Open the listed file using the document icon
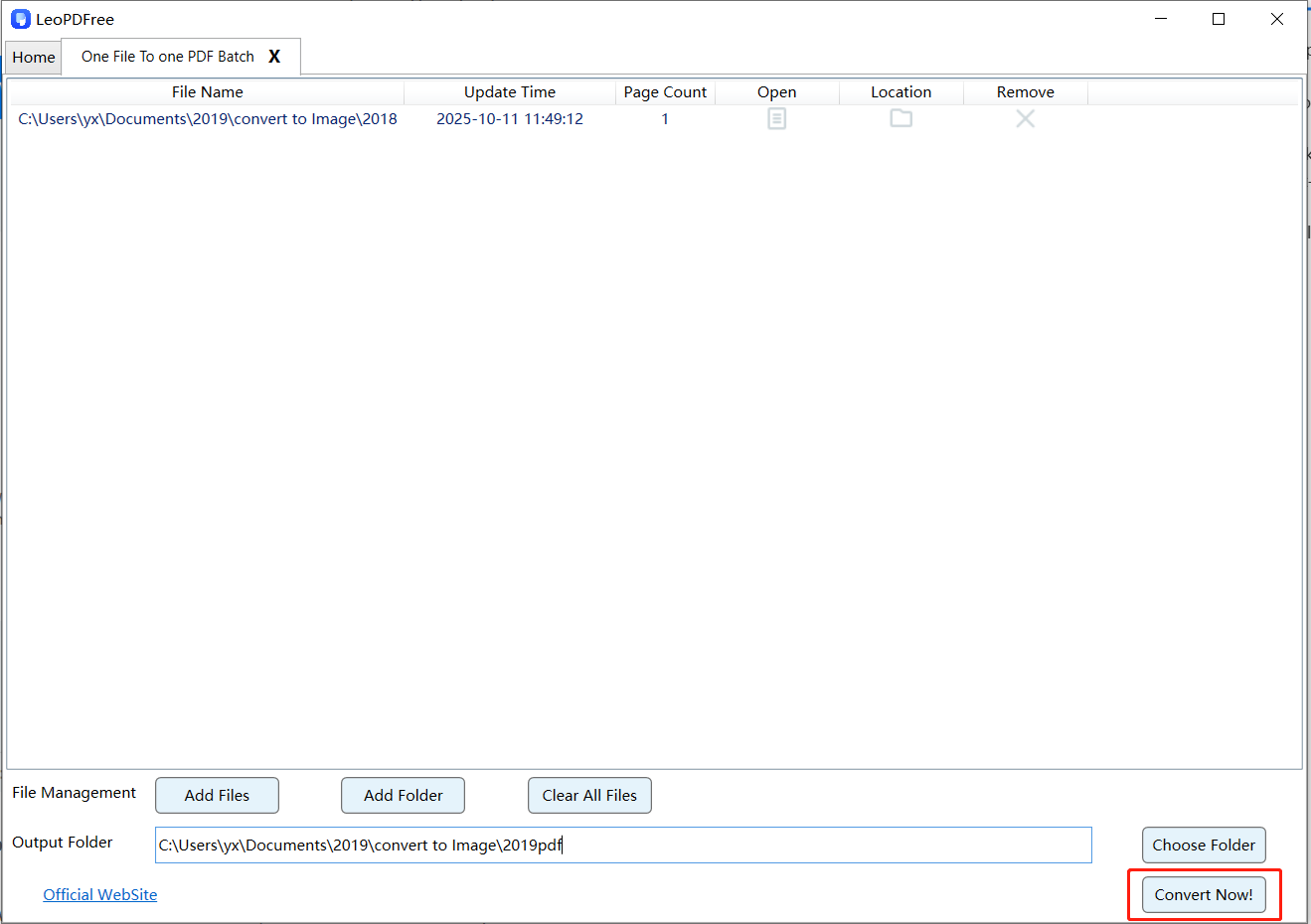The image size is (1311, 924). [x=776, y=119]
